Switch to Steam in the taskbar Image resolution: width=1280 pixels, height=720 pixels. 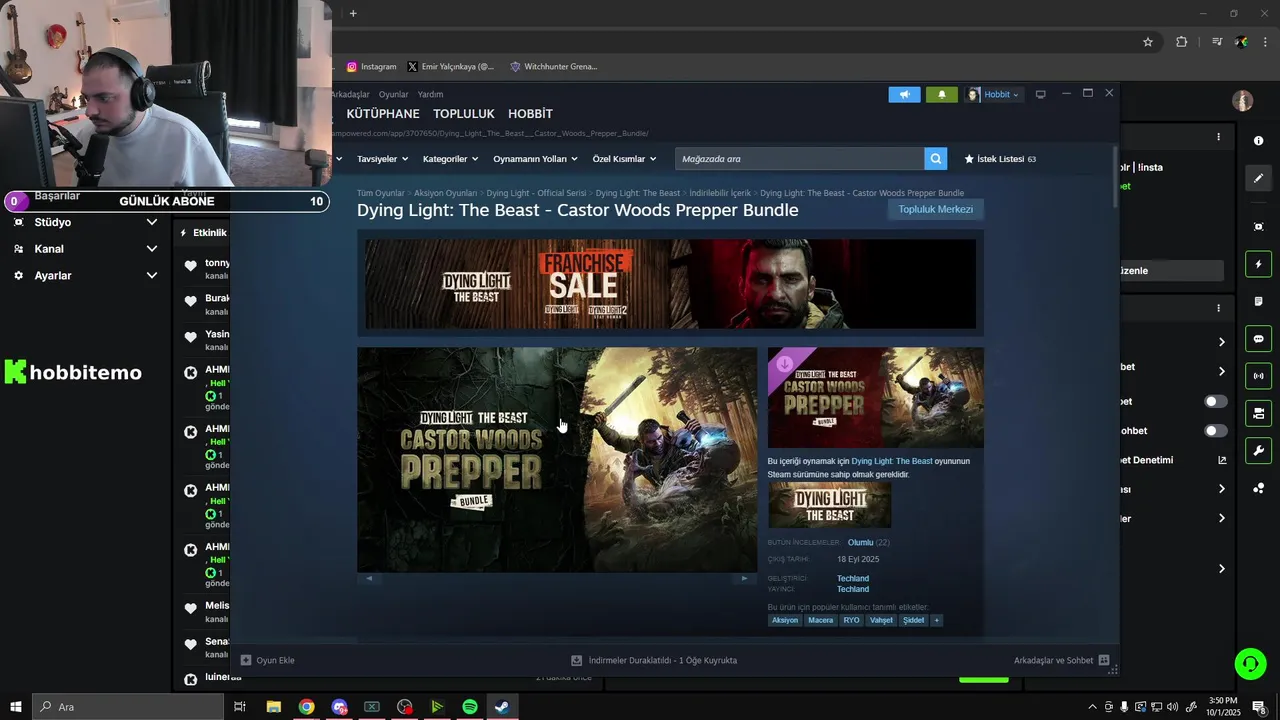pyautogui.click(x=502, y=707)
